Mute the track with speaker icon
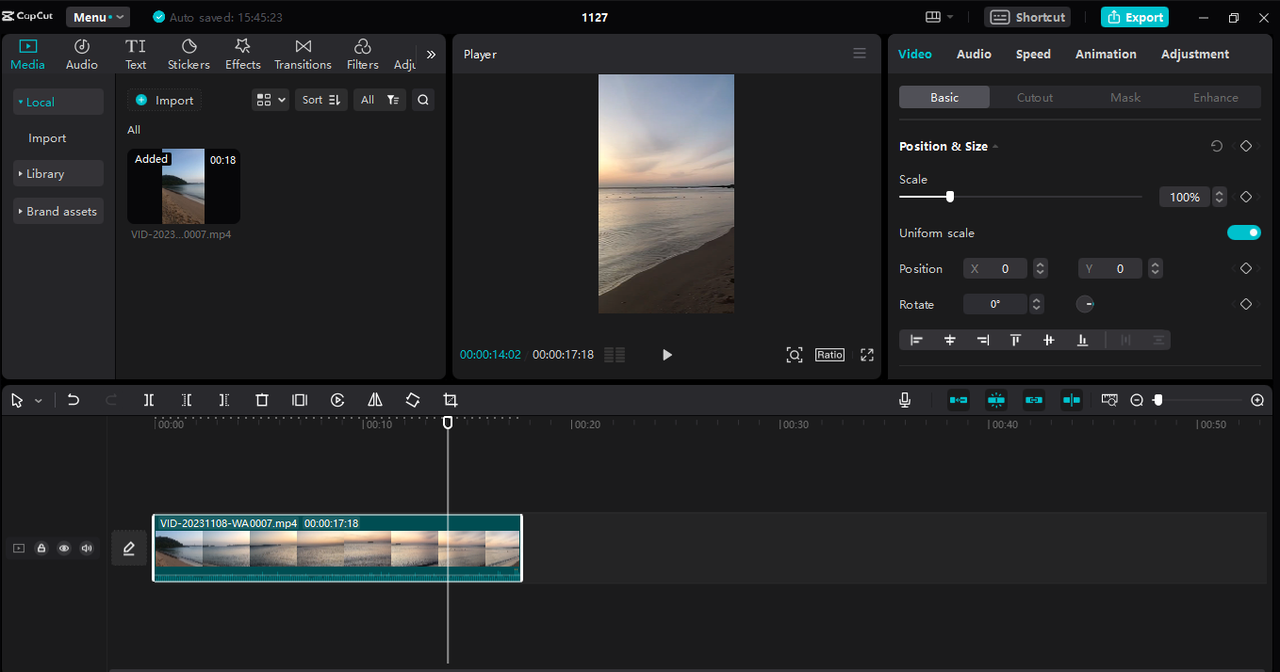Screen dimensions: 1280x672 tap(87, 548)
